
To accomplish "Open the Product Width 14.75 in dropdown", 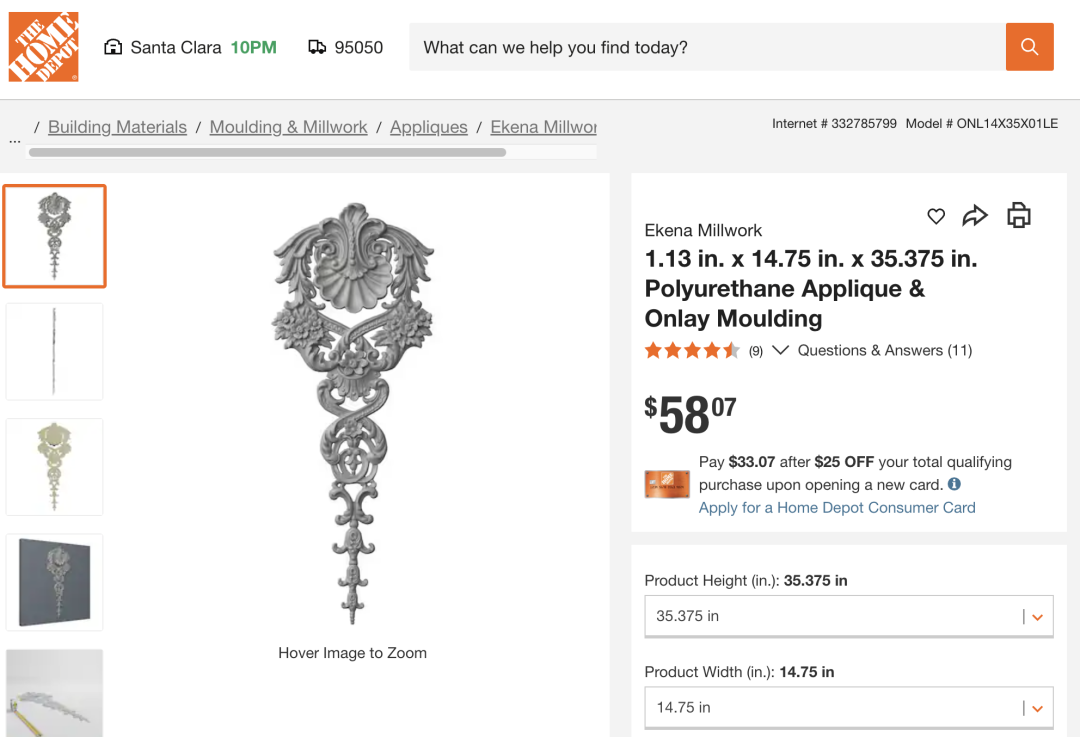I will 848,707.
